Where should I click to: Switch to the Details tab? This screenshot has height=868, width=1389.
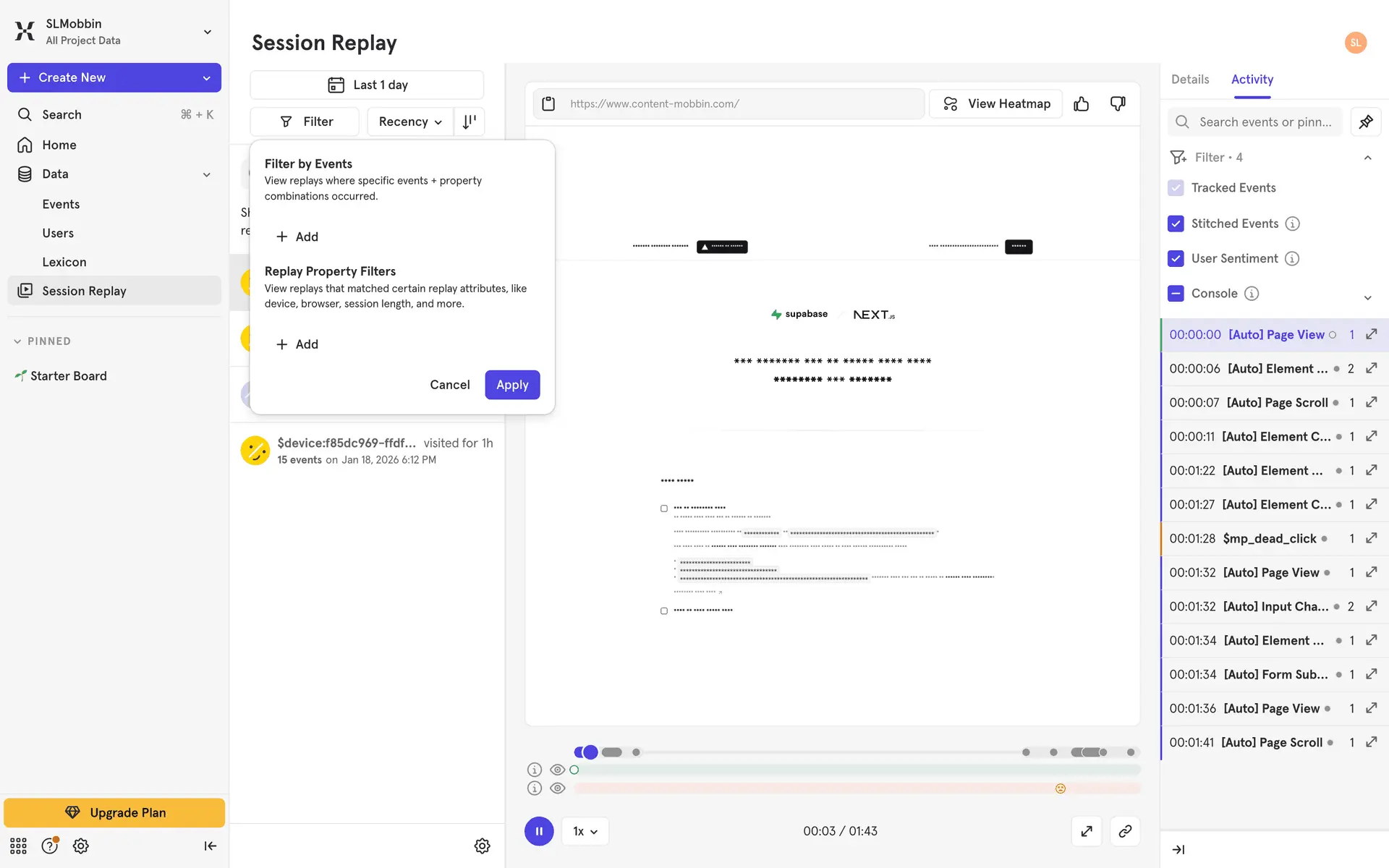(1189, 80)
